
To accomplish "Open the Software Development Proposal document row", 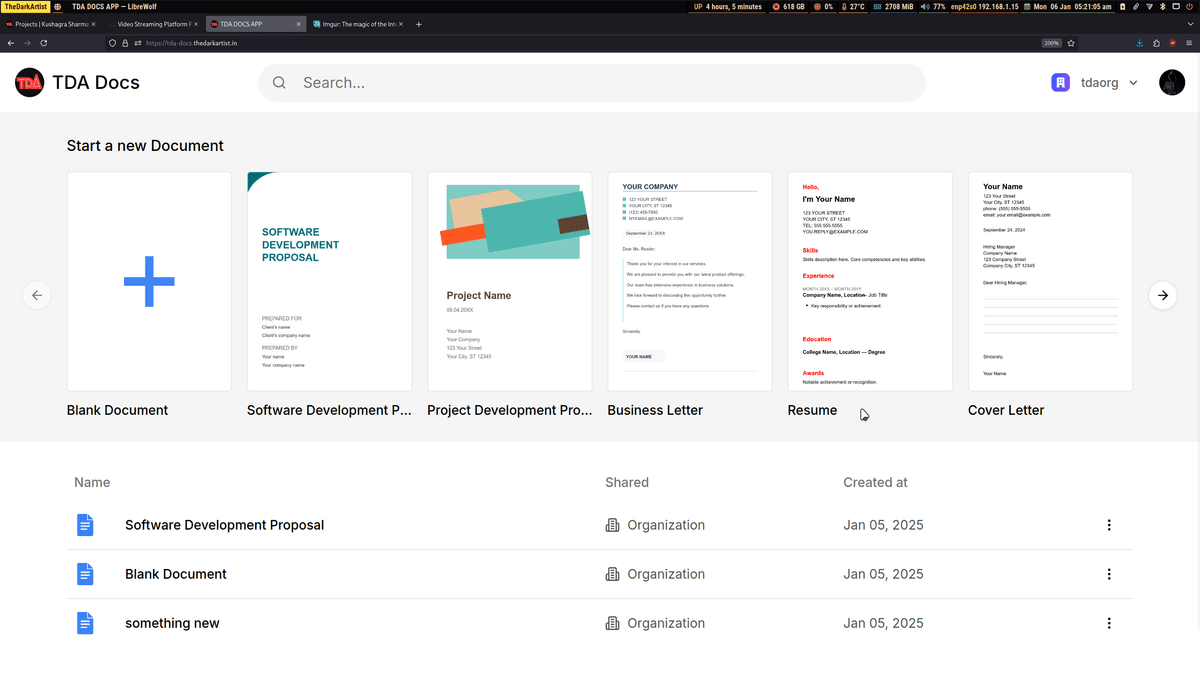I will click(x=224, y=525).
